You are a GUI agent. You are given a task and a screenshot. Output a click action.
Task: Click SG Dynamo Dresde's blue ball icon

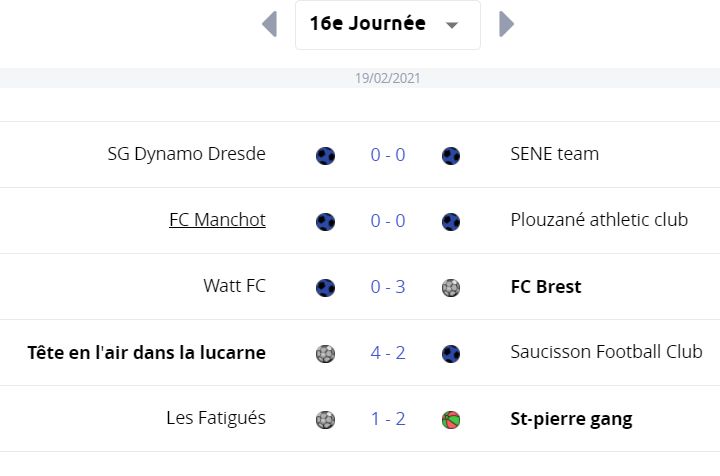pos(325,156)
